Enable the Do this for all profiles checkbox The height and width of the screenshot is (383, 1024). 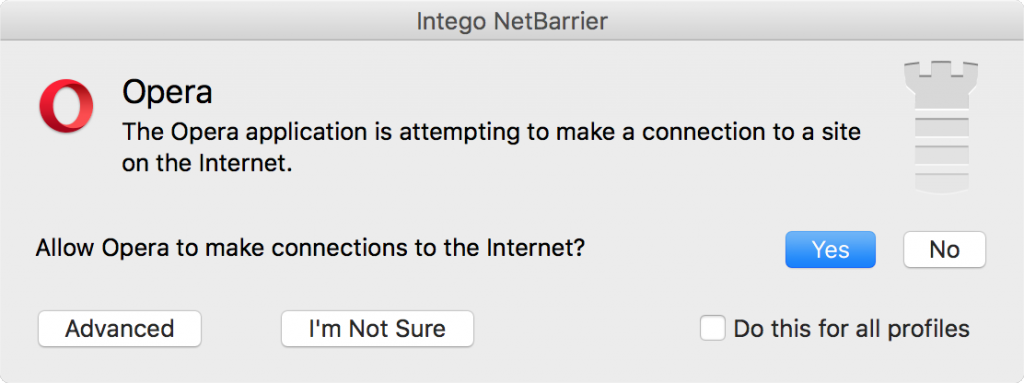(712, 328)
